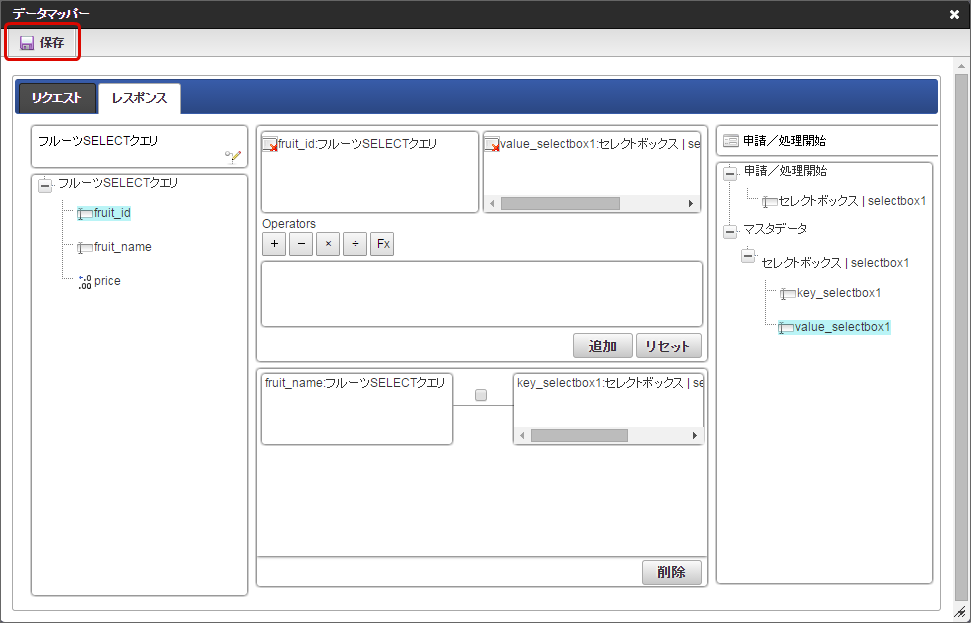Click the 保存 save button
Image resolution: width=971 pixels, height=623 pixels.
42,43
